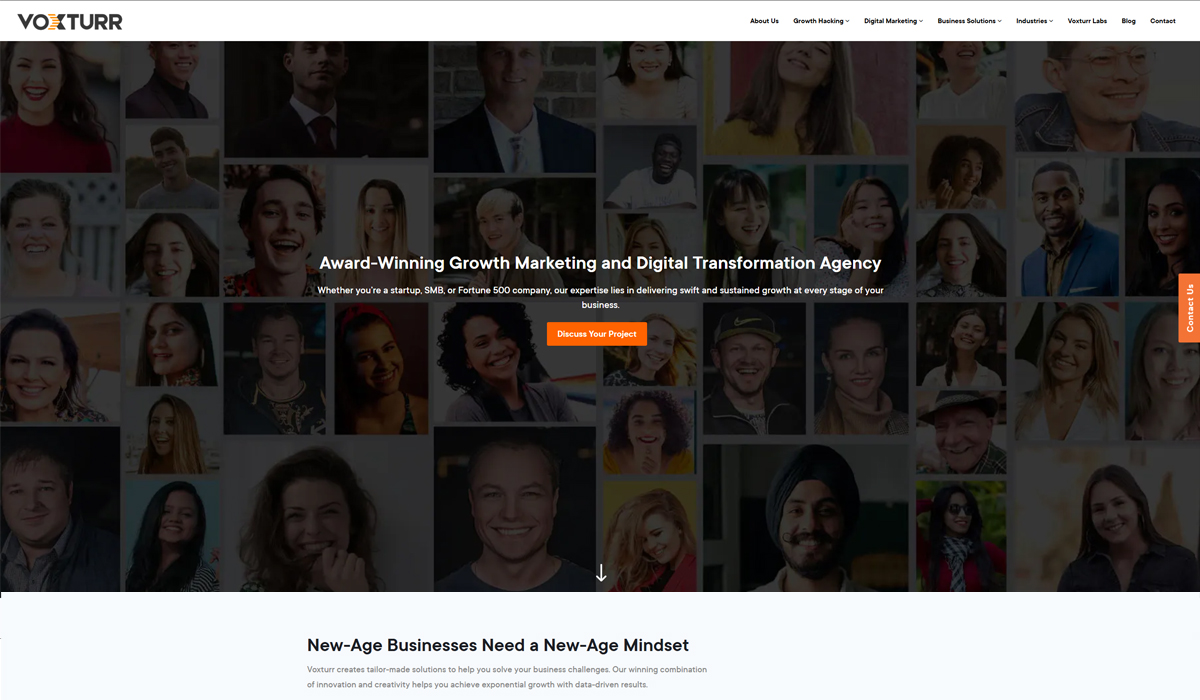Click the white down arrow in hero
1200x700 pixels.
pos(601,573)
